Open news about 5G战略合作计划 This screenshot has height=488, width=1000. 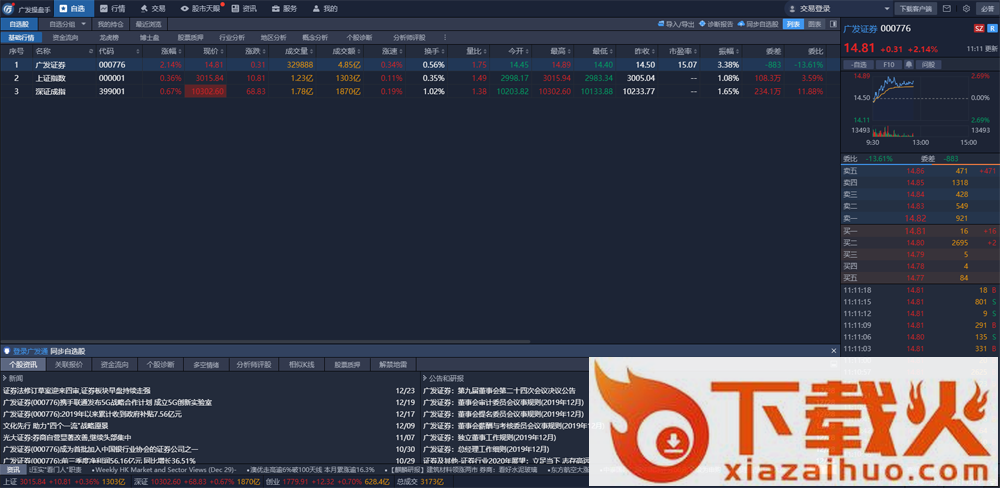pyautogui.click(x=107, y=403)
